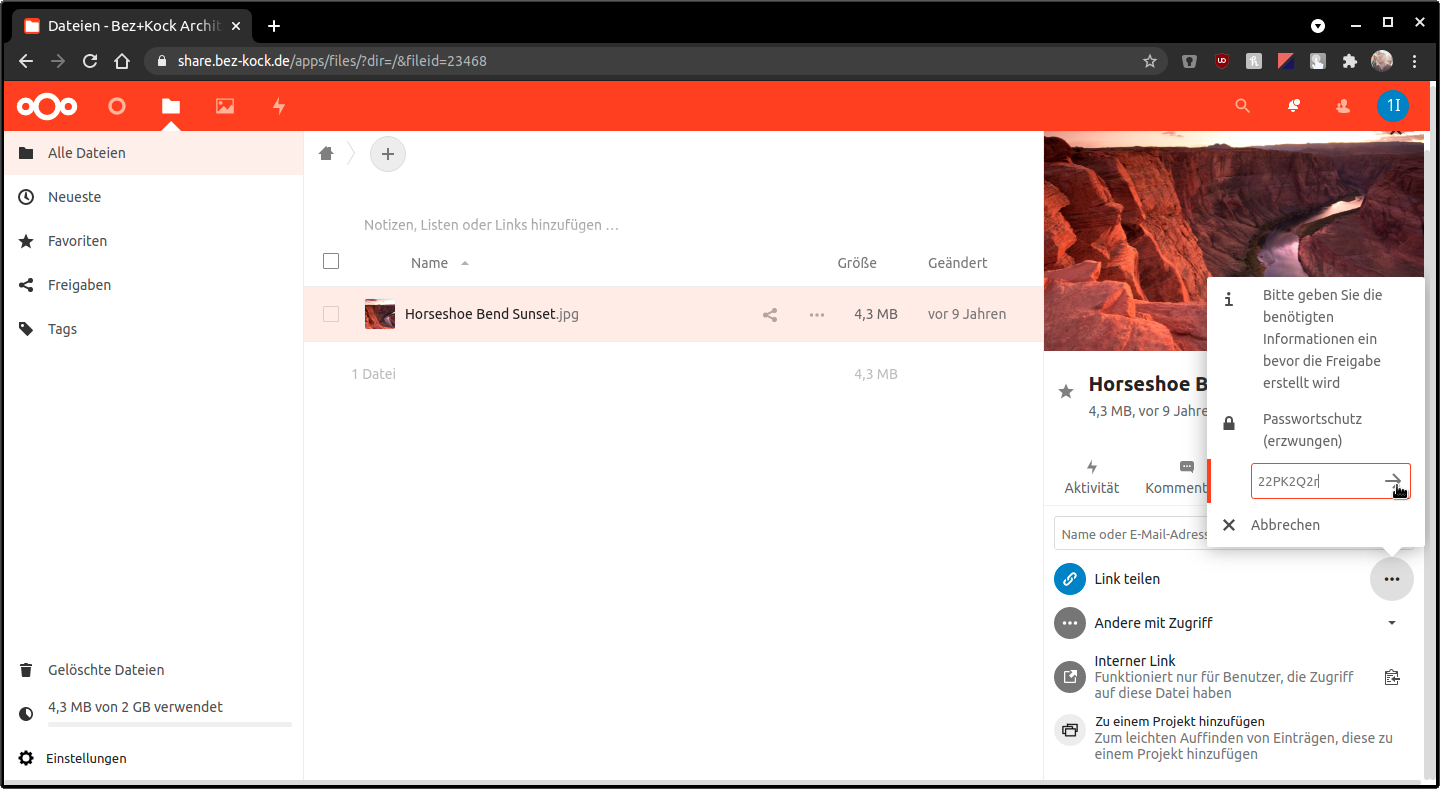Star the Horseshoe Bend file as favorite
The image size is (1440, 789).
click(x=1066, y=391)
